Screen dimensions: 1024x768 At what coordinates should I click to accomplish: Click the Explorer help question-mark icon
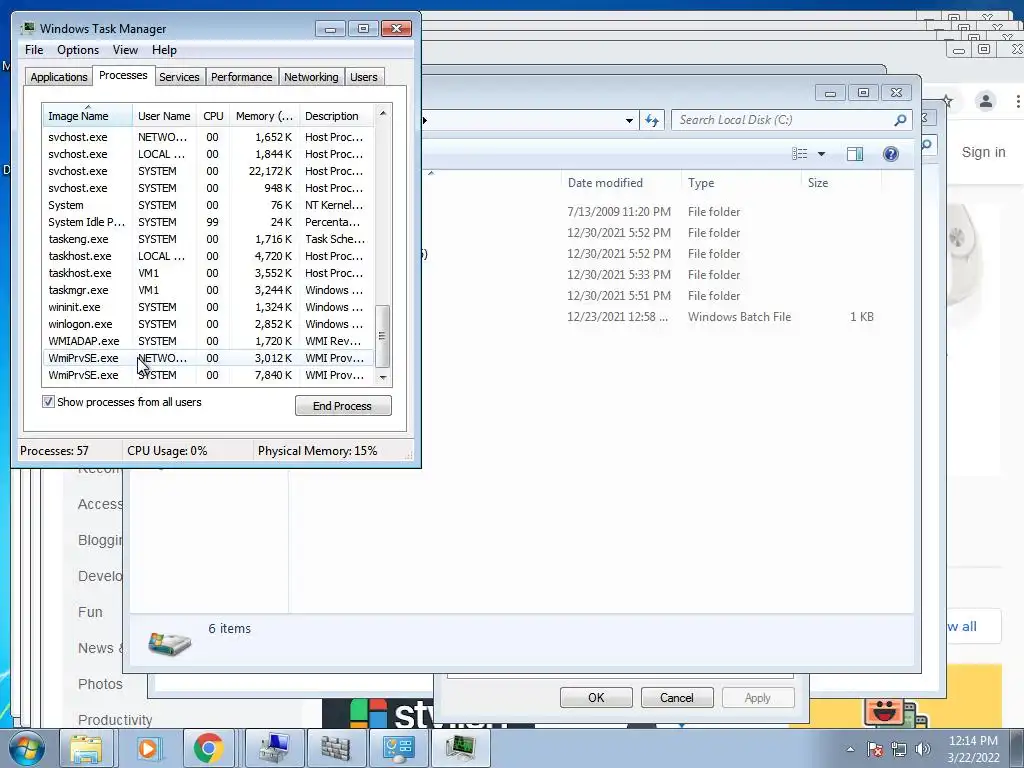(x=891, y=153)
